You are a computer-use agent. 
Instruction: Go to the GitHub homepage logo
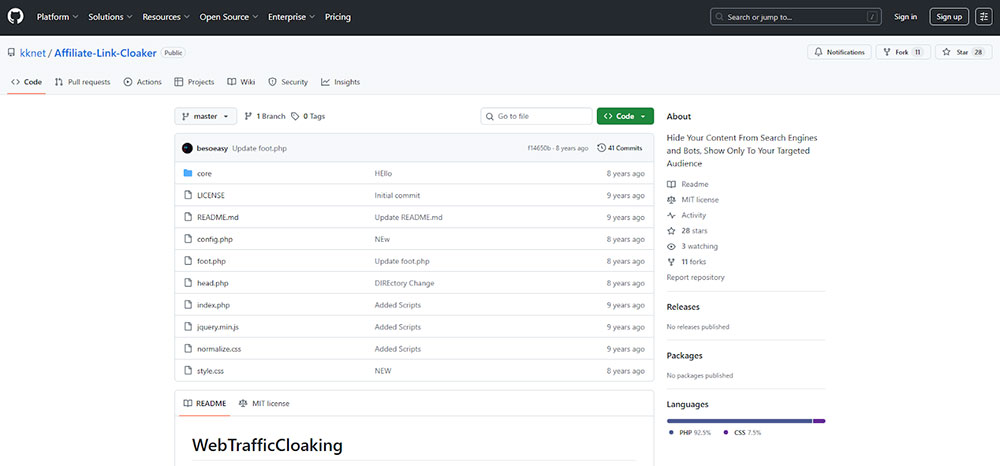coord(15,17)
